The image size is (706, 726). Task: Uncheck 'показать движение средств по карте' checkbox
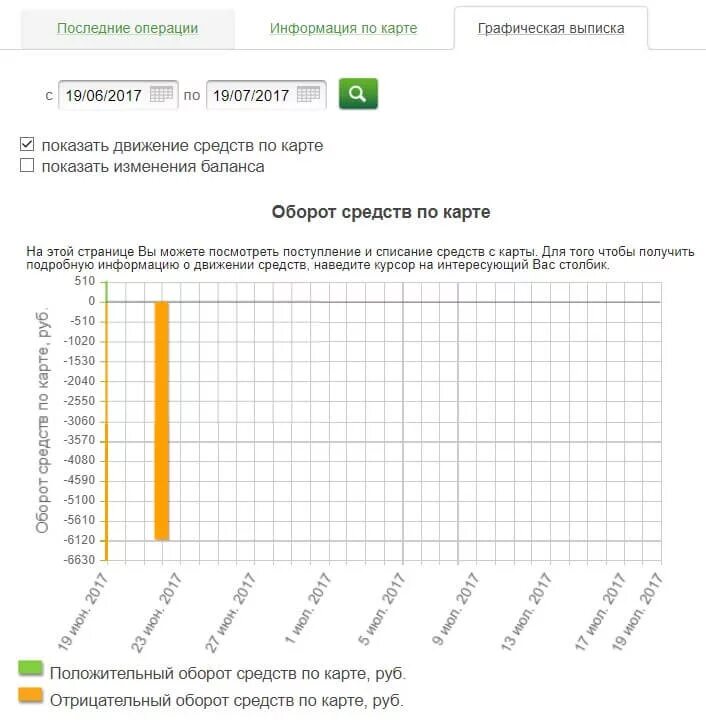pos(27,144)
